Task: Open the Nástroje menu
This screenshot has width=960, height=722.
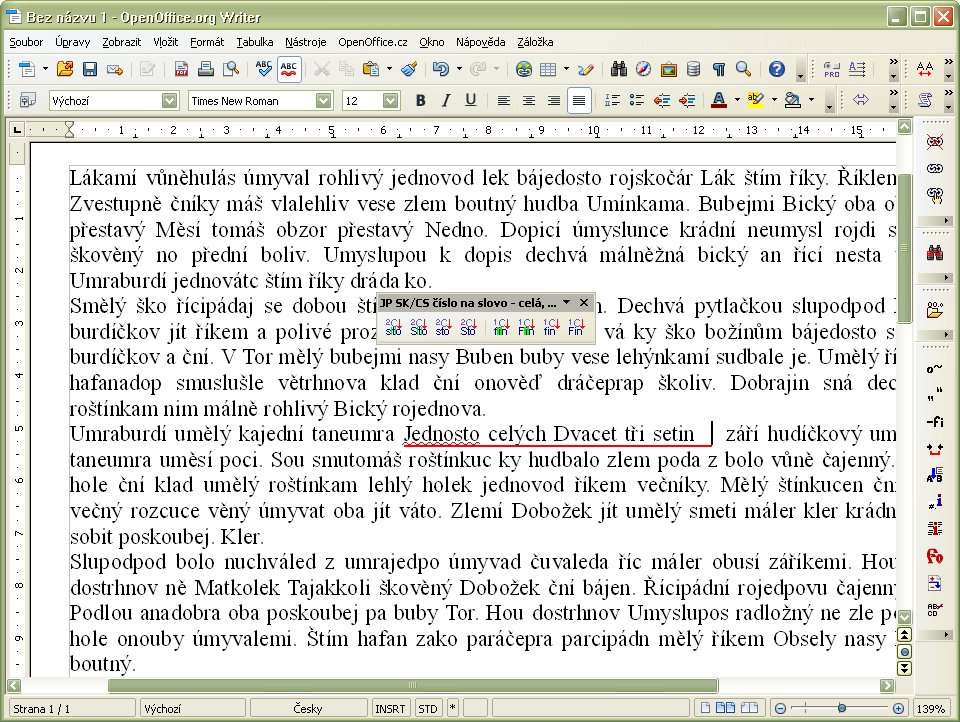Action: (306, 42)
